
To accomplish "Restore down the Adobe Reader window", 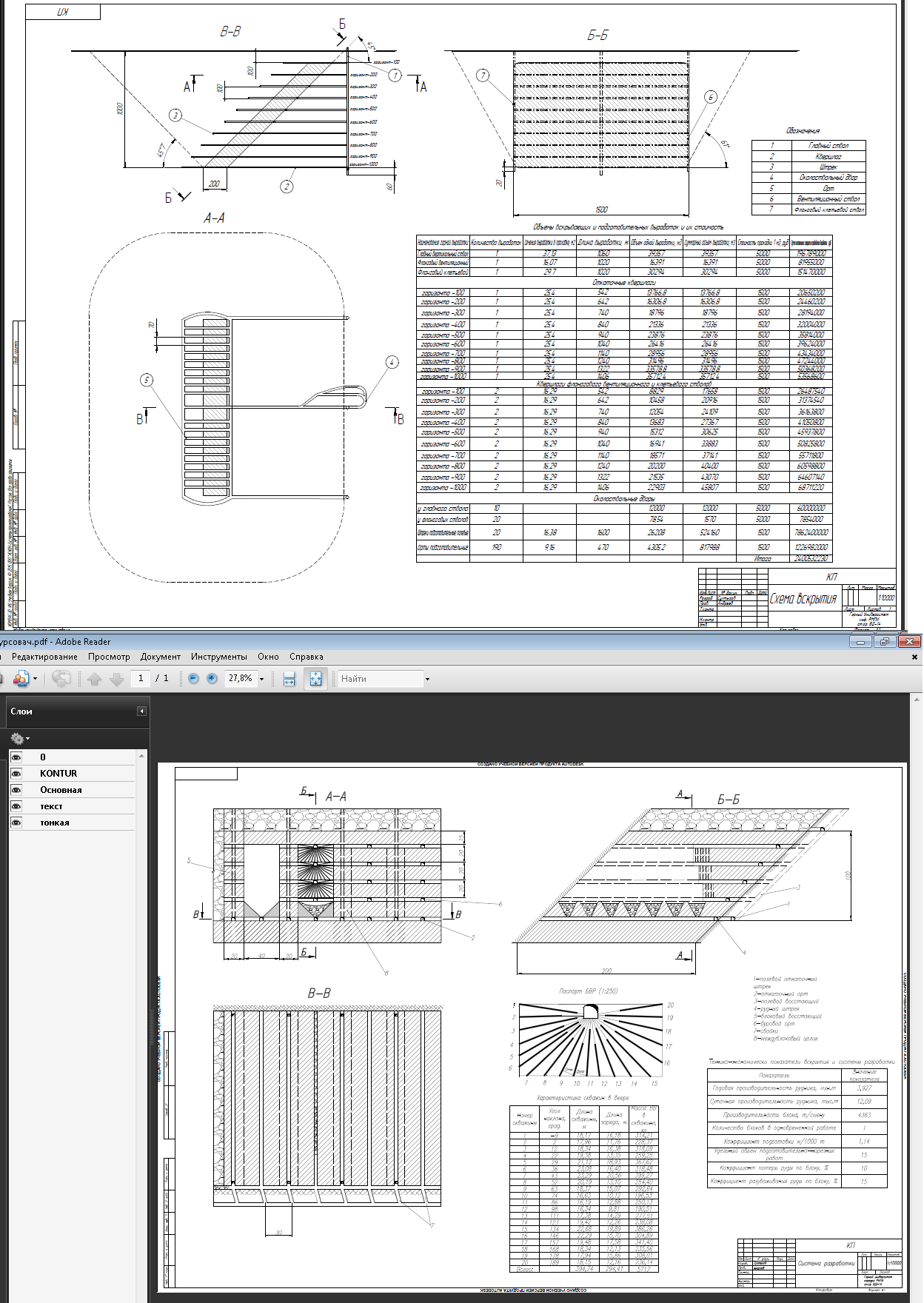I will point(884,642).
